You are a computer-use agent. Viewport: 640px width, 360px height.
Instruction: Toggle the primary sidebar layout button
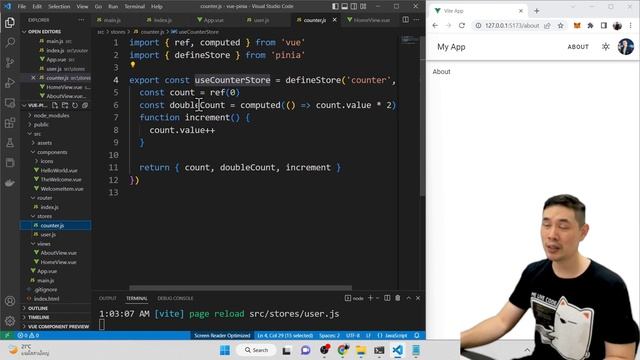click(335, 6)
